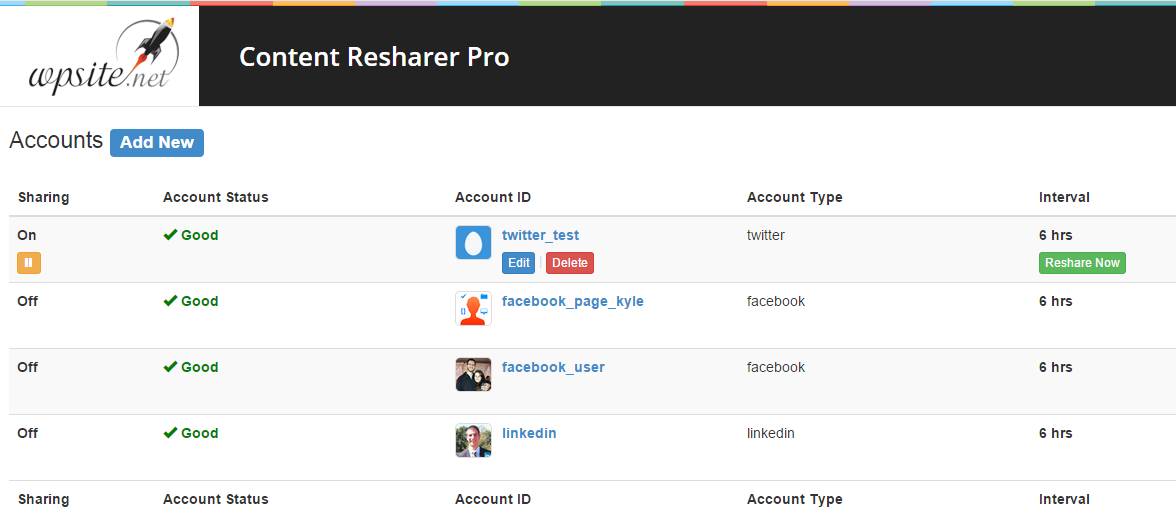The height and width of the screenshot is (527, 1176).
Task: Open the facebook_user account link
Action: 554,367
